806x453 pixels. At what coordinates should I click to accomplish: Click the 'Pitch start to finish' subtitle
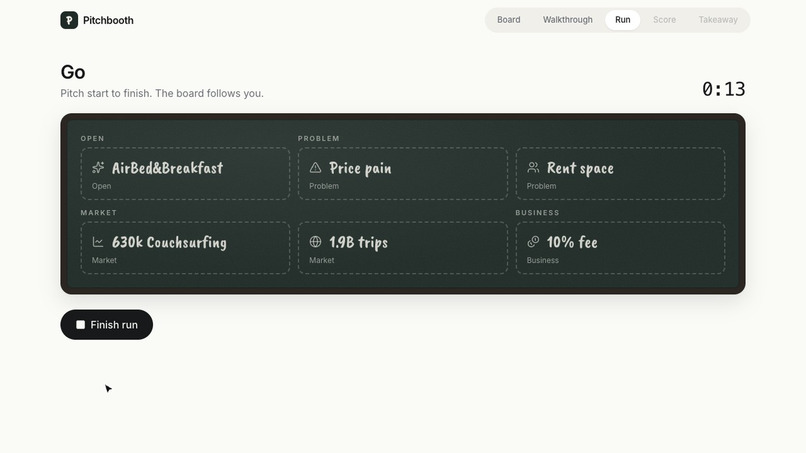(162, 94)
